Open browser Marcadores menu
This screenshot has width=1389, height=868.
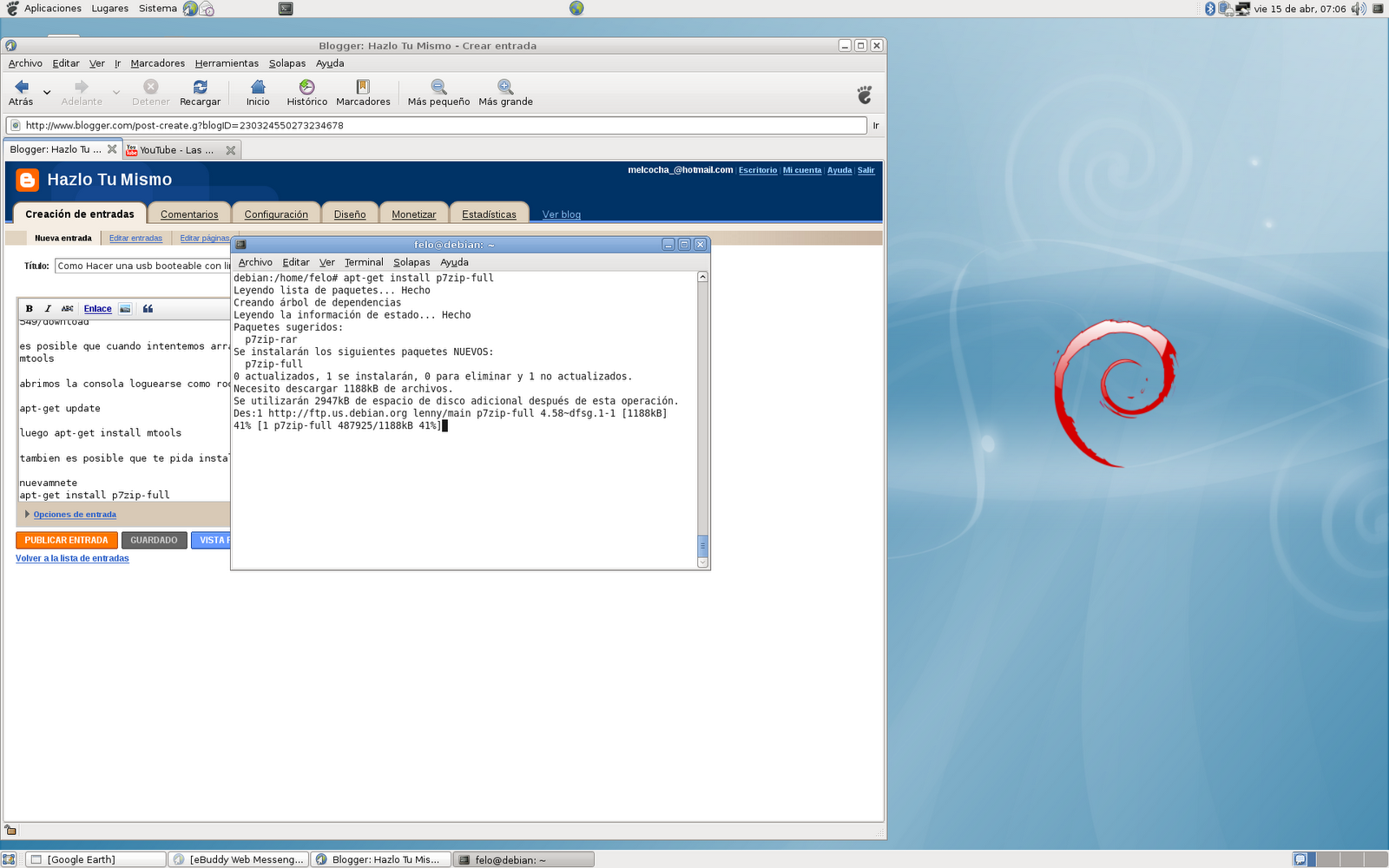[x=157, y=63]
